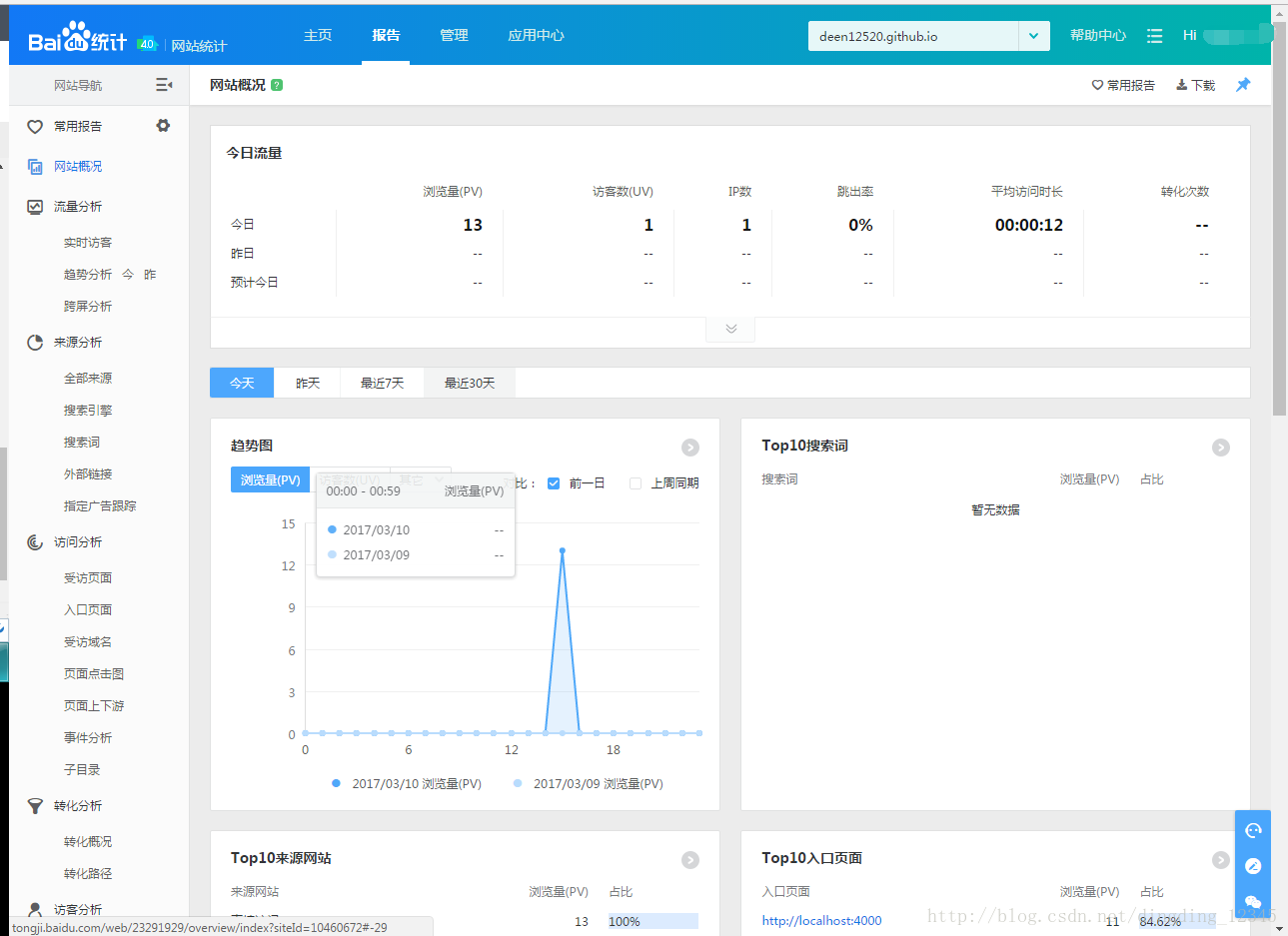Open 转化概况 in the sidebar
Screen dimensions: 1288x936
pos(88,842)
